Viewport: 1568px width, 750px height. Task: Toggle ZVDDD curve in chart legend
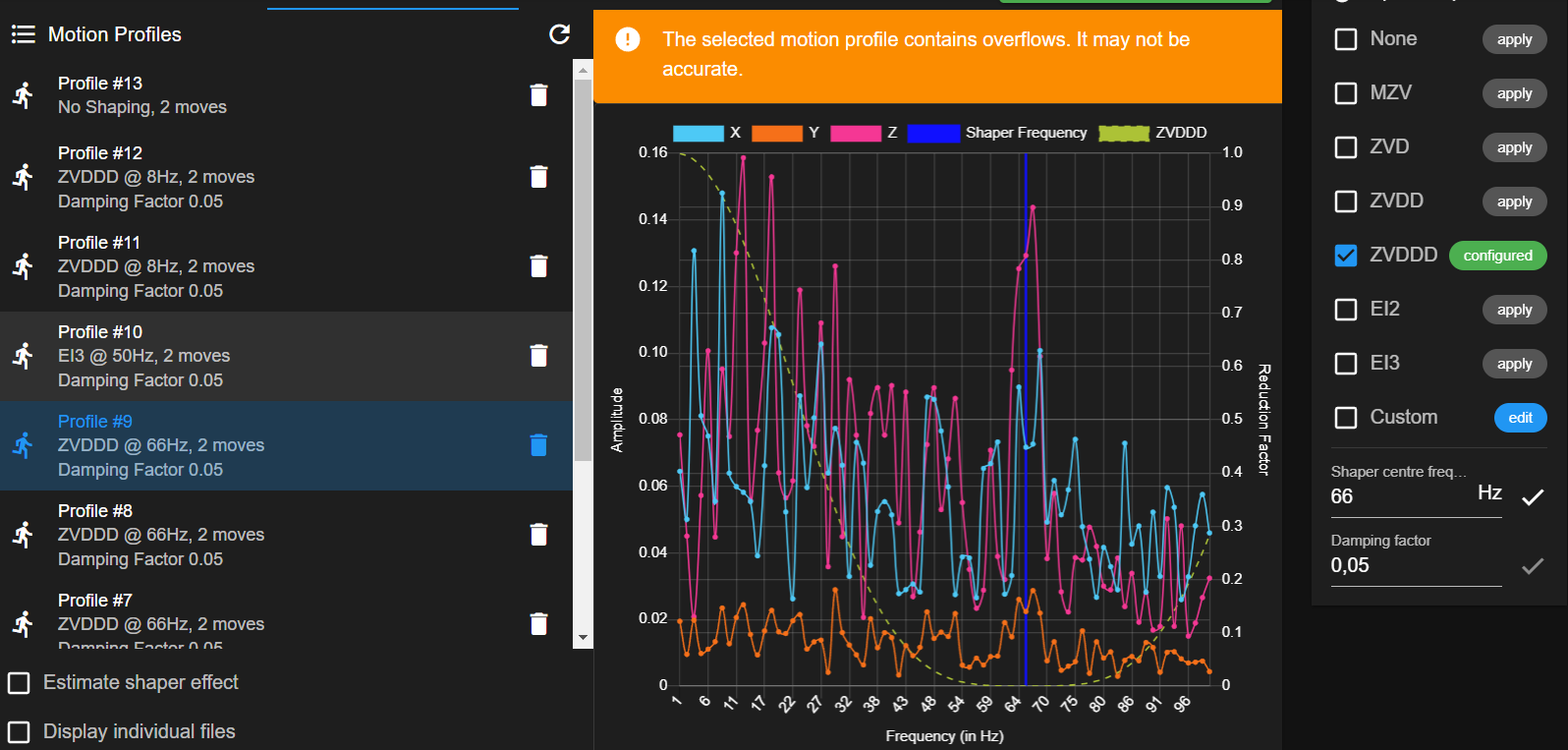[x=1152, y=133]
